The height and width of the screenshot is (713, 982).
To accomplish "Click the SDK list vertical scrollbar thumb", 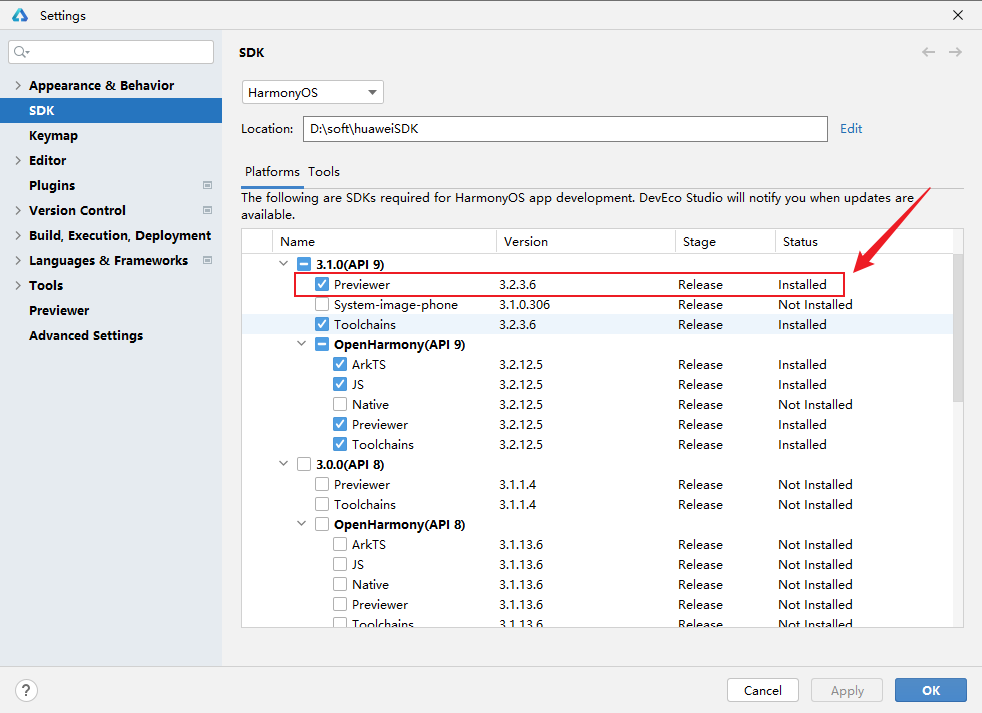I will point(958,328).
